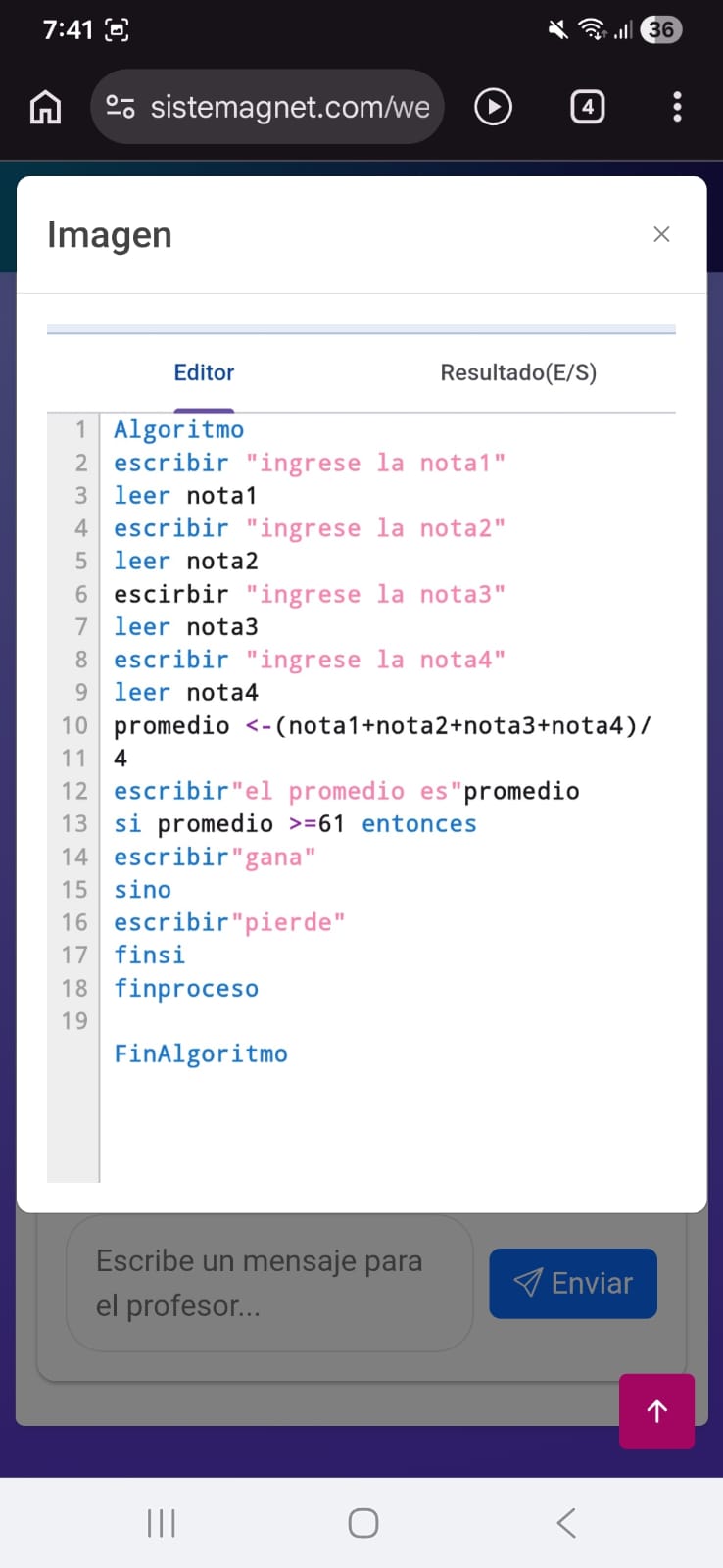Tap the site settings icon in address bar
The height and width of the screenshot is (1568, 723).
(x=120, y=107)
